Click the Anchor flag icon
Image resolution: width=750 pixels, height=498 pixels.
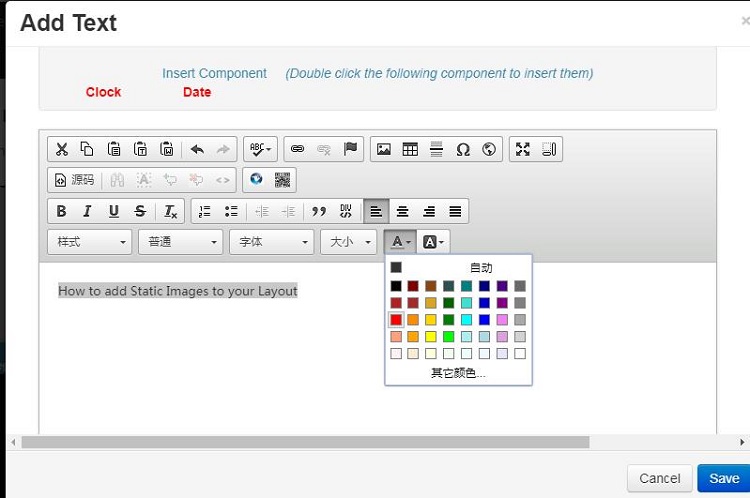350,149
